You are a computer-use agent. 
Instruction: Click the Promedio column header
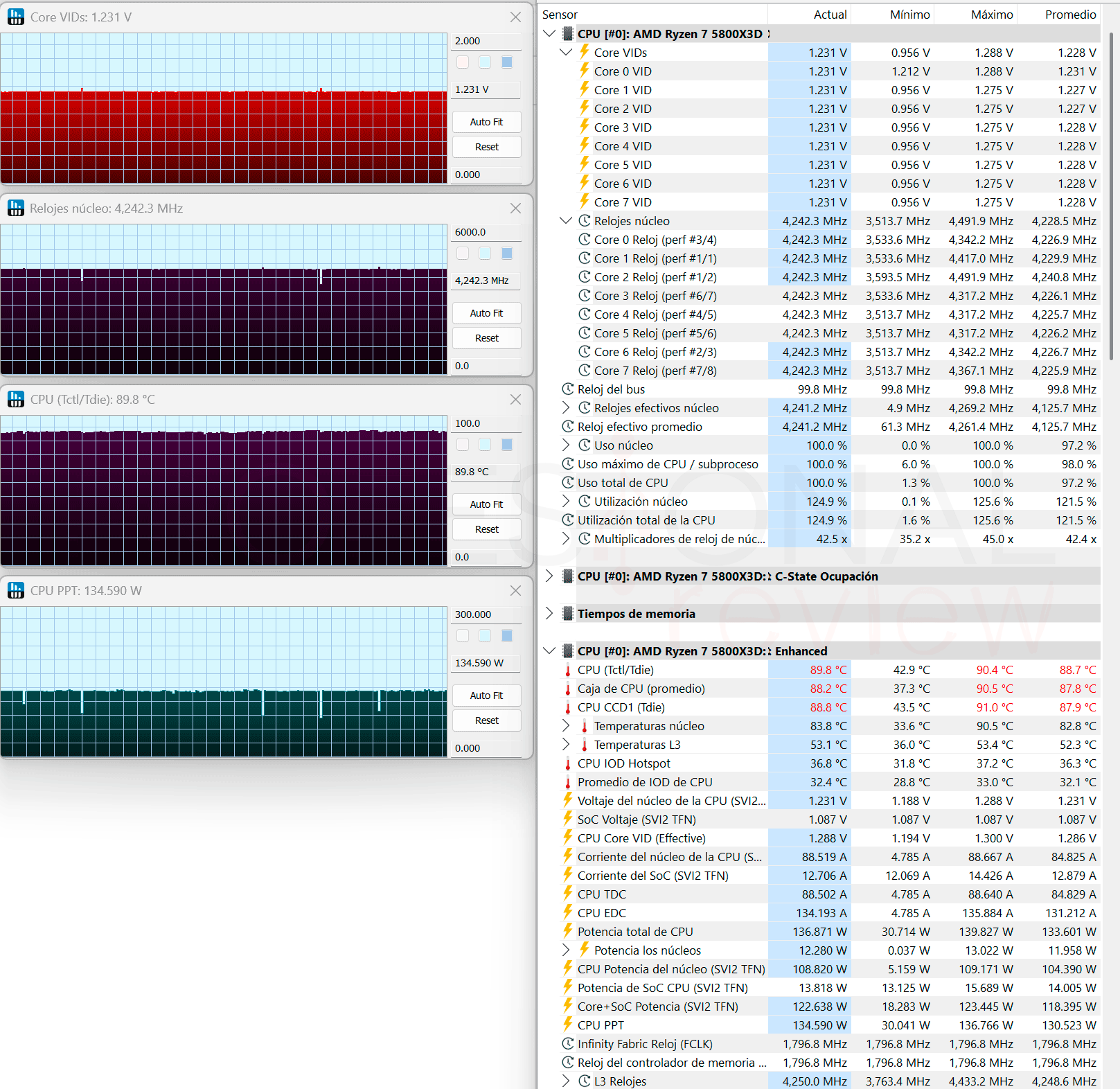tap(1058, 15)
